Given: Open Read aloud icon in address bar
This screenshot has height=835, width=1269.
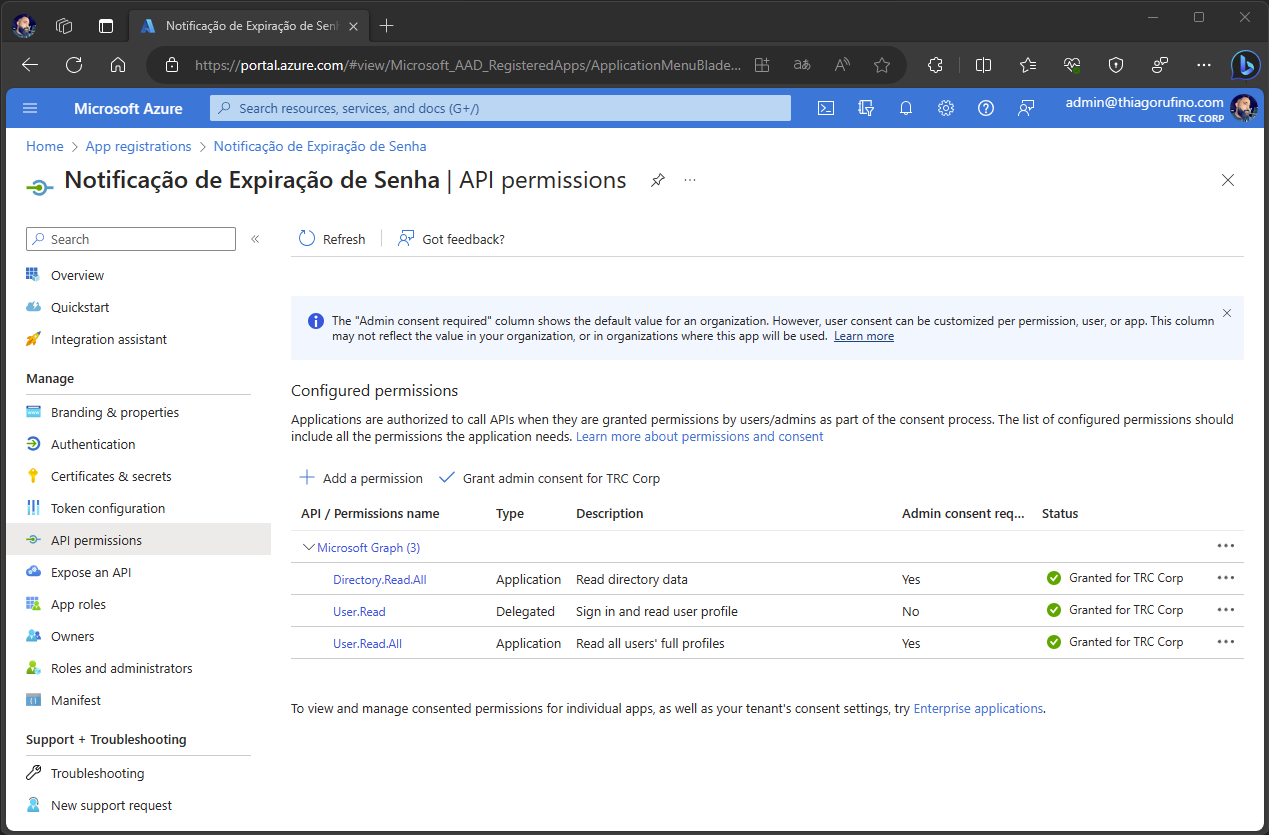Looking at the screenshot, I should click(x=842, y=65).
